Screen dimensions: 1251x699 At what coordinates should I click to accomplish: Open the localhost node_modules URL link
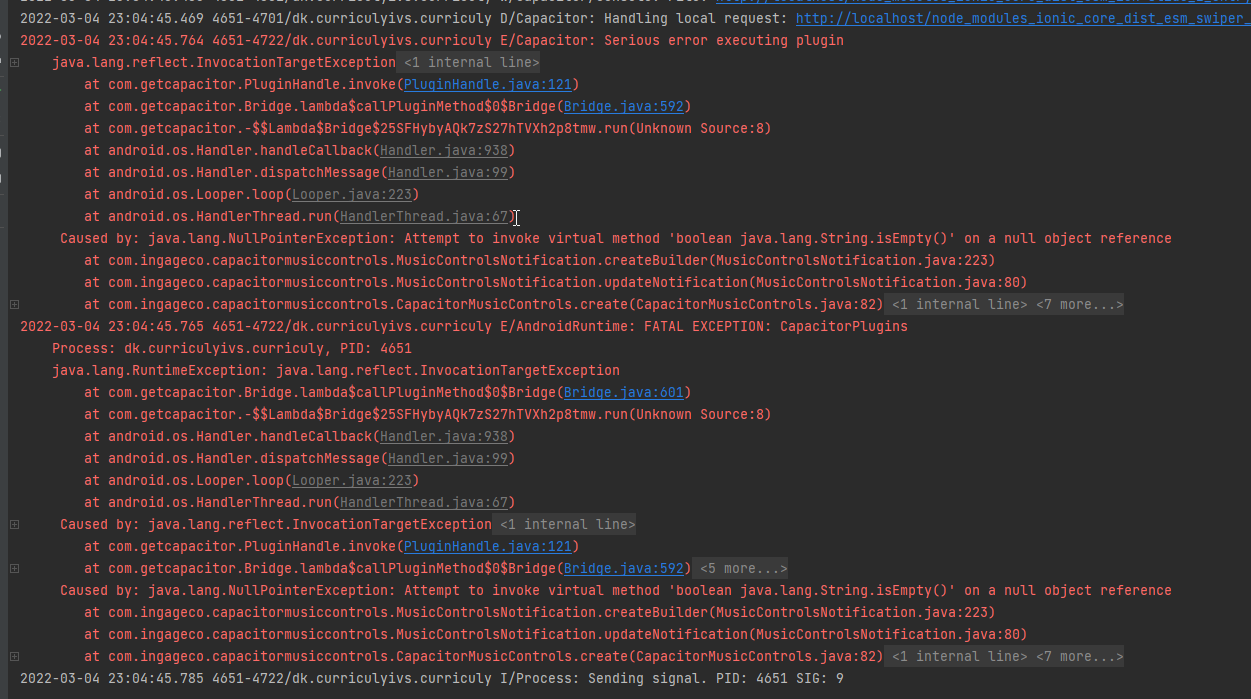(x=1023, y=18)
